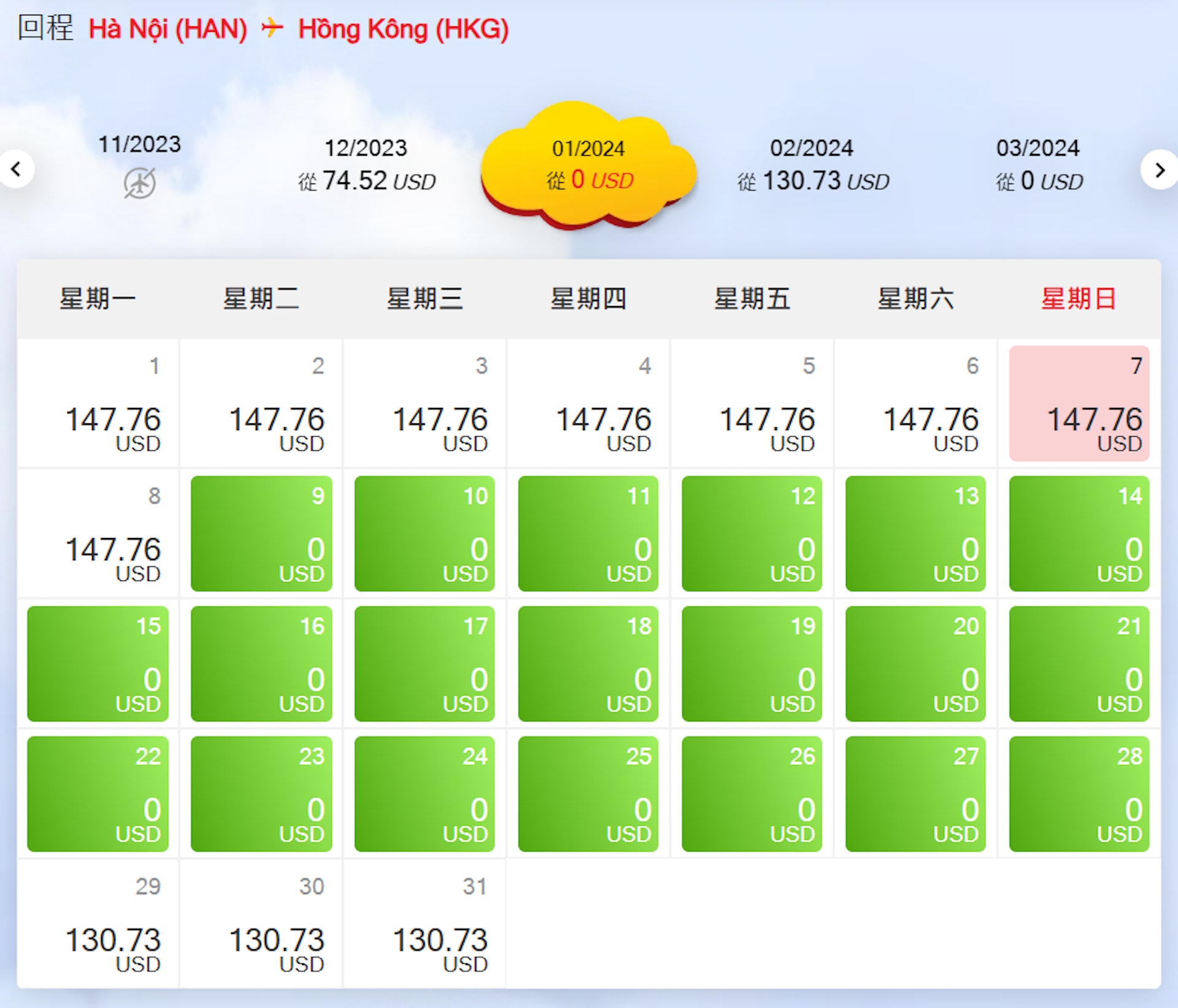The image size is (1178, 1008).
Task: Choose green date 13 with 0 USD
Action: click(x=916, y=533)
